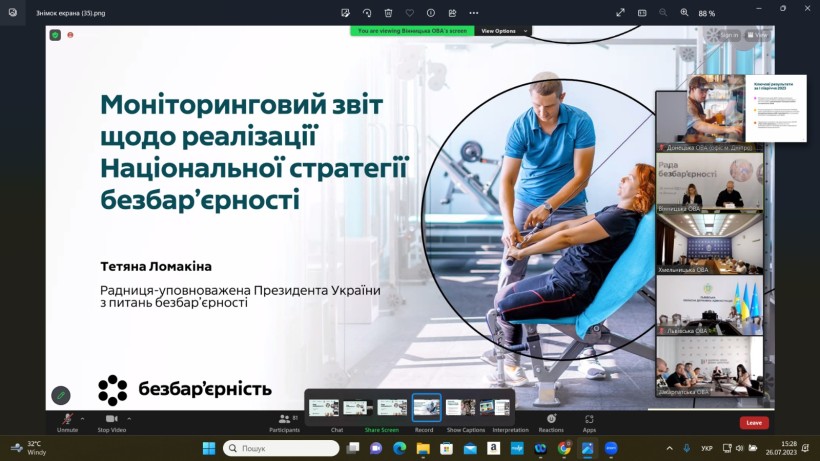
Task: Open the Edit image tool in Photos
Action: coord(345,13)
